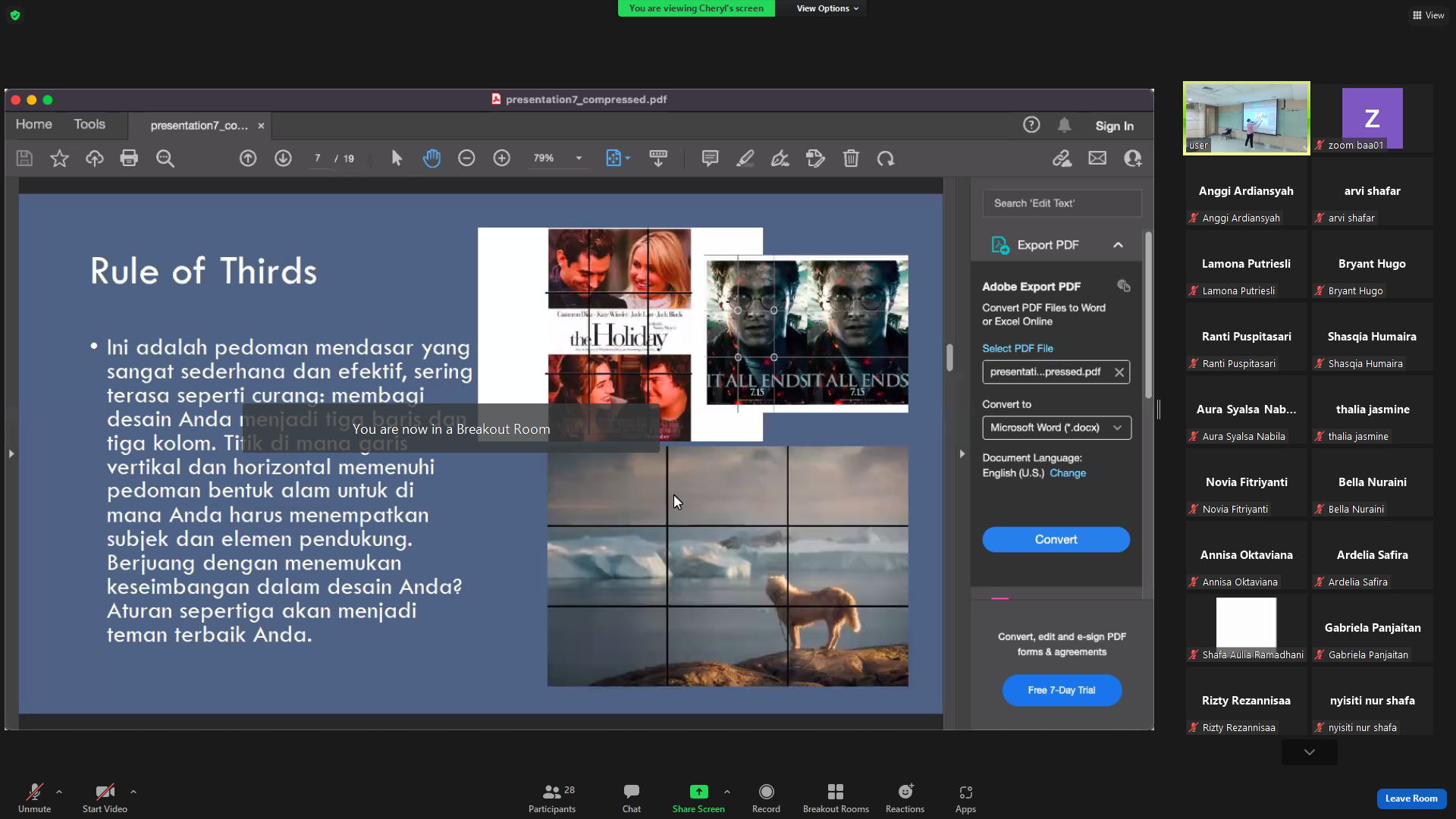Click Sign In in Acrobat
1456x819 pixels.
click(x=1114, y=126)
